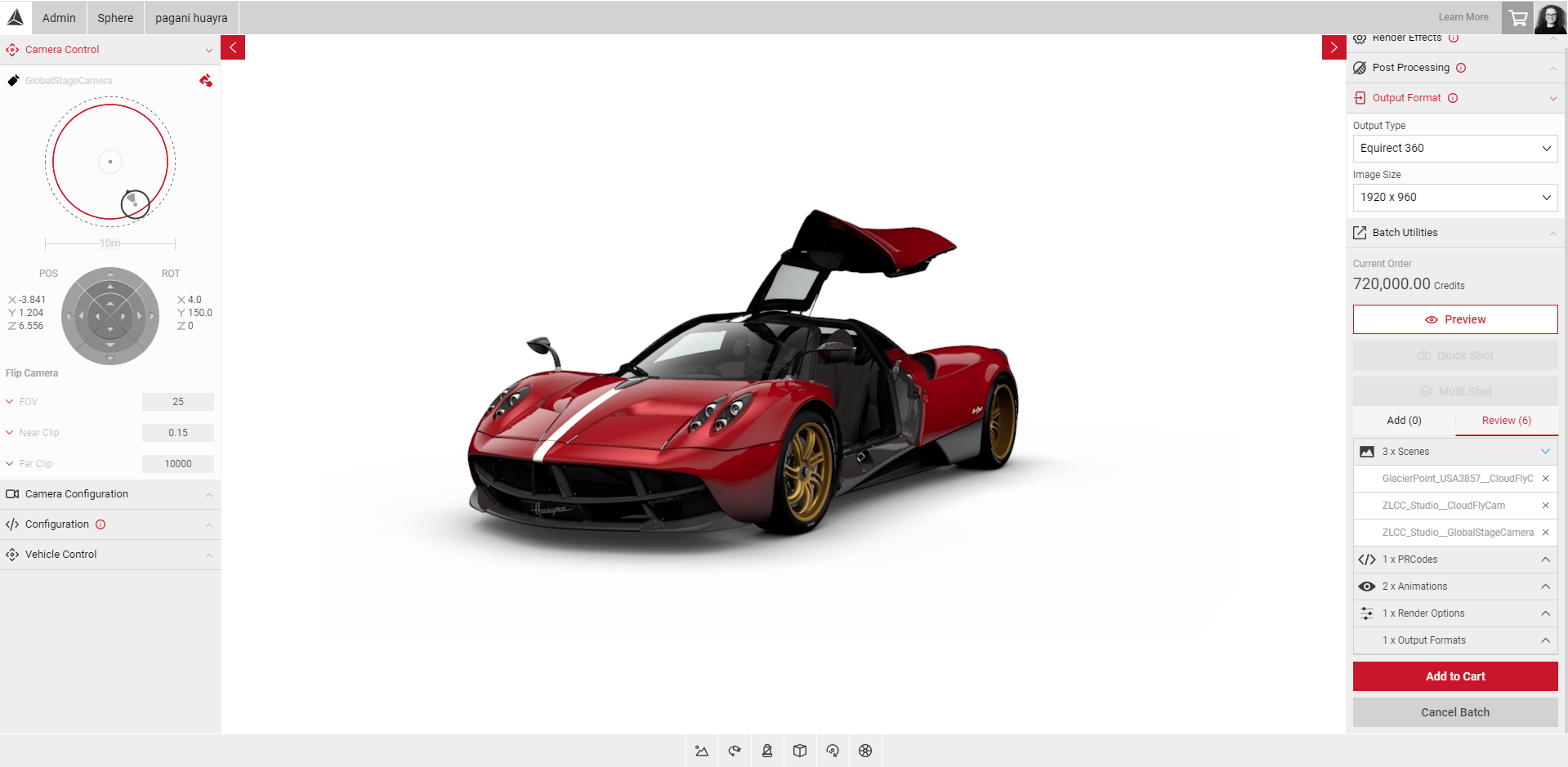Open the Admin menu tab
The width and height of the screenshot is (1568, 767).
tap(59, 18)
